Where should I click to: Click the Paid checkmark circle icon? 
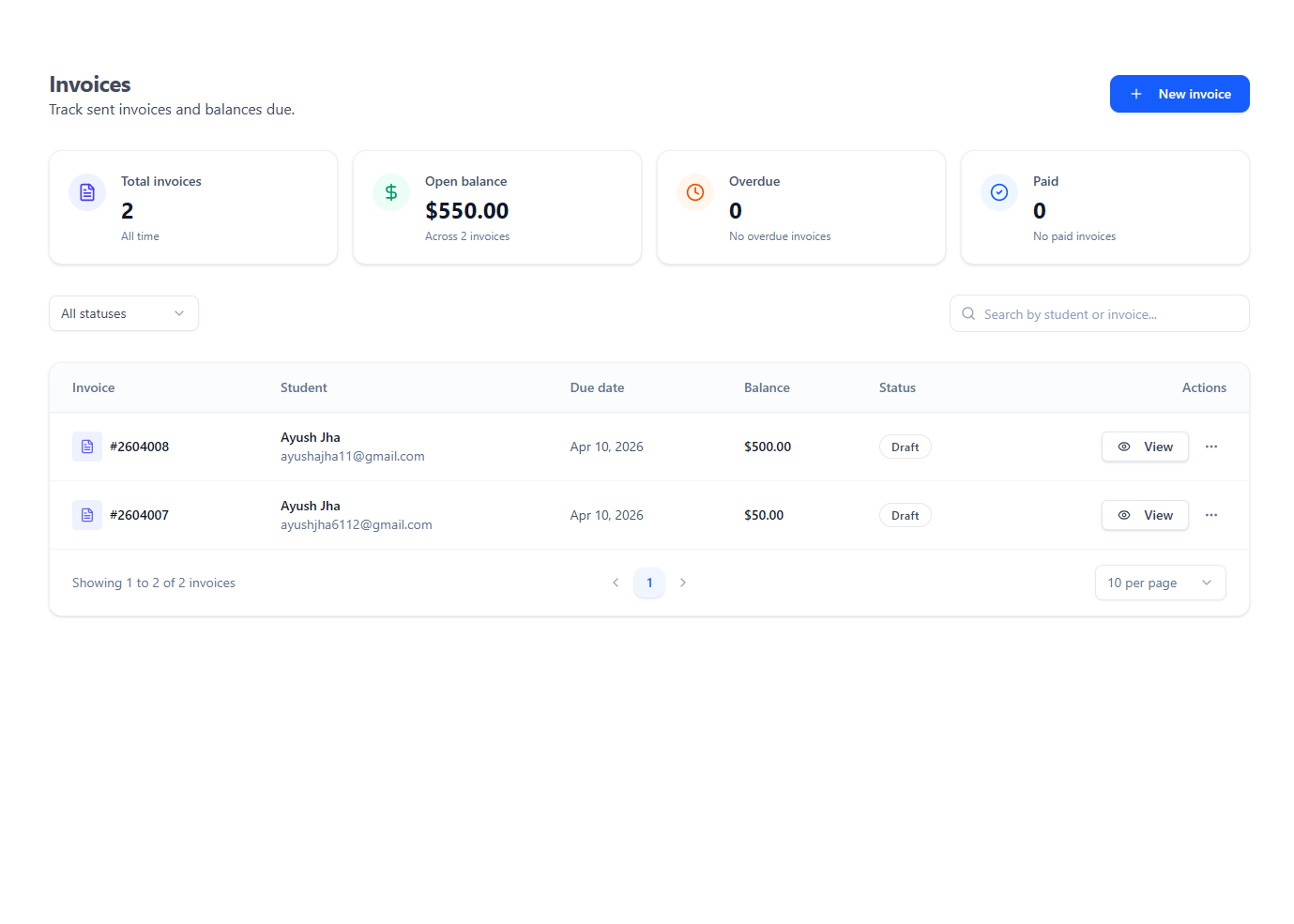point(999,192)
